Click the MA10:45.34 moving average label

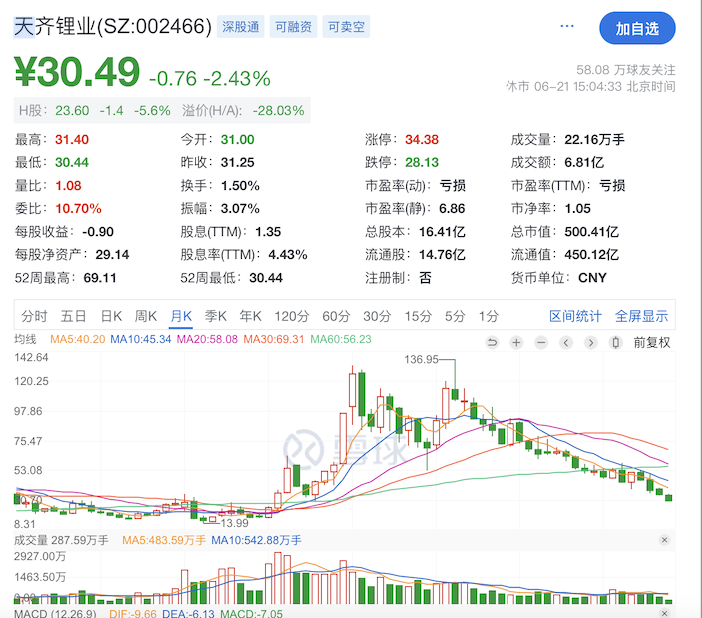click(x=141, y=339)
